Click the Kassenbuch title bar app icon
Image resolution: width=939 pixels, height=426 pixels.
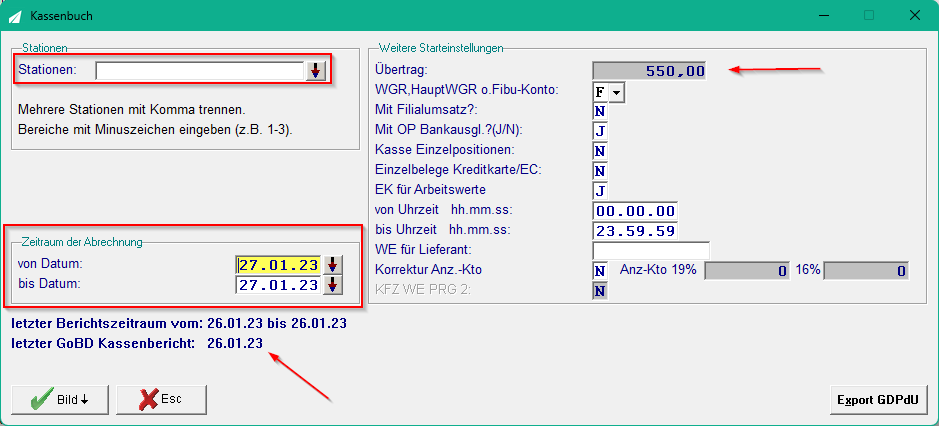[16, 16]
